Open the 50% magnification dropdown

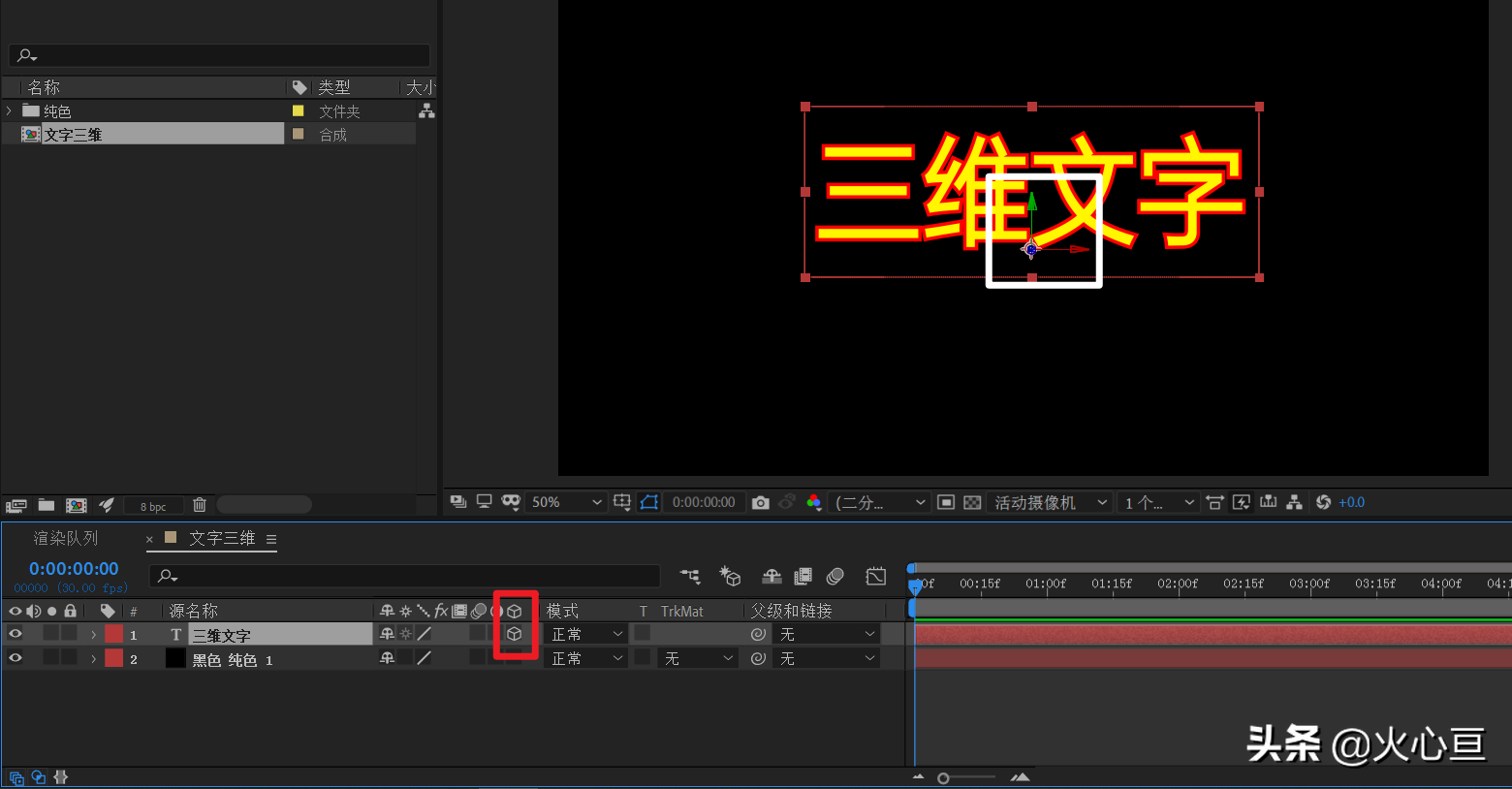coord(567,502)
